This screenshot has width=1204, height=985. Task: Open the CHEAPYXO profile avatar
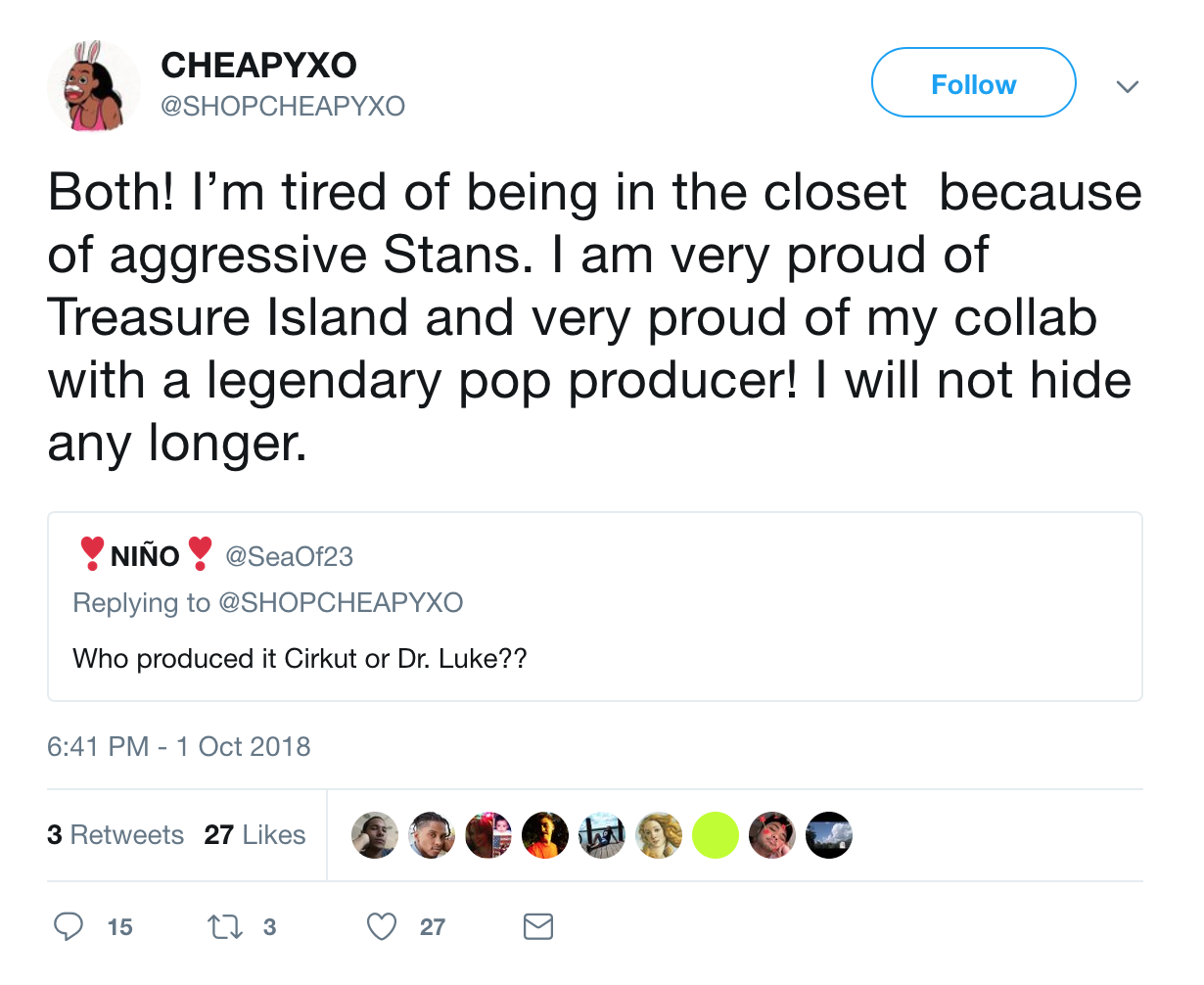[94, 86]
